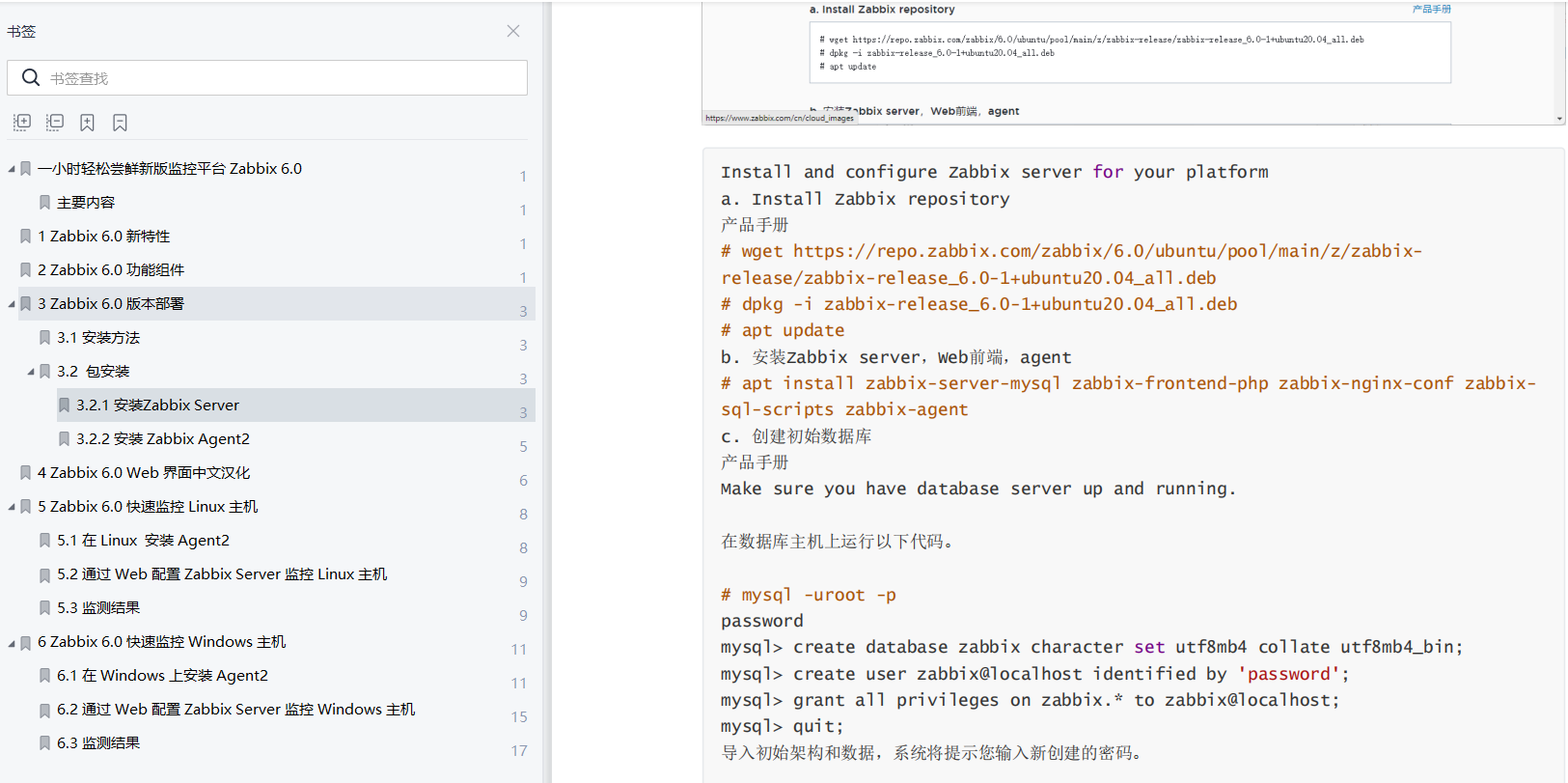
Task: Click the '# apt update' line in code block
Action: click(783, 330)
